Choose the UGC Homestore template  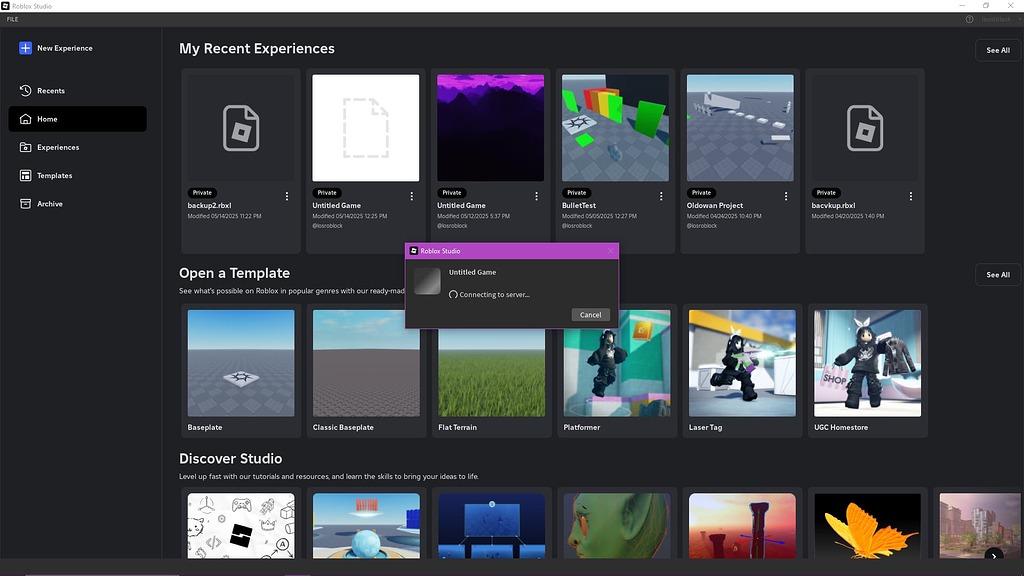click(x=868, y=370)
